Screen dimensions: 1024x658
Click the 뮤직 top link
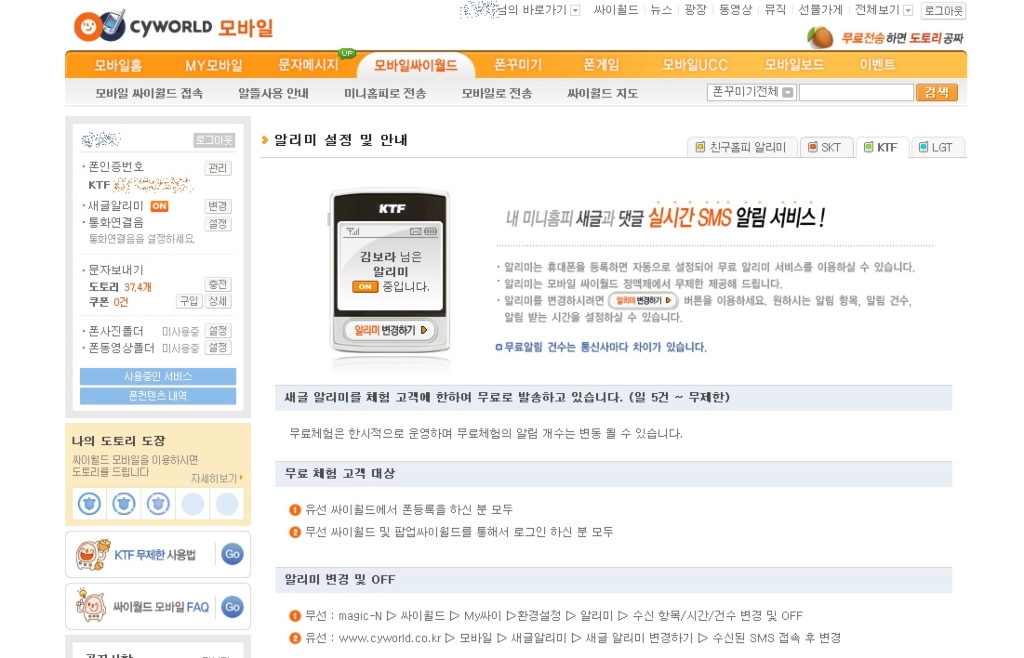[x=775, y=10]
